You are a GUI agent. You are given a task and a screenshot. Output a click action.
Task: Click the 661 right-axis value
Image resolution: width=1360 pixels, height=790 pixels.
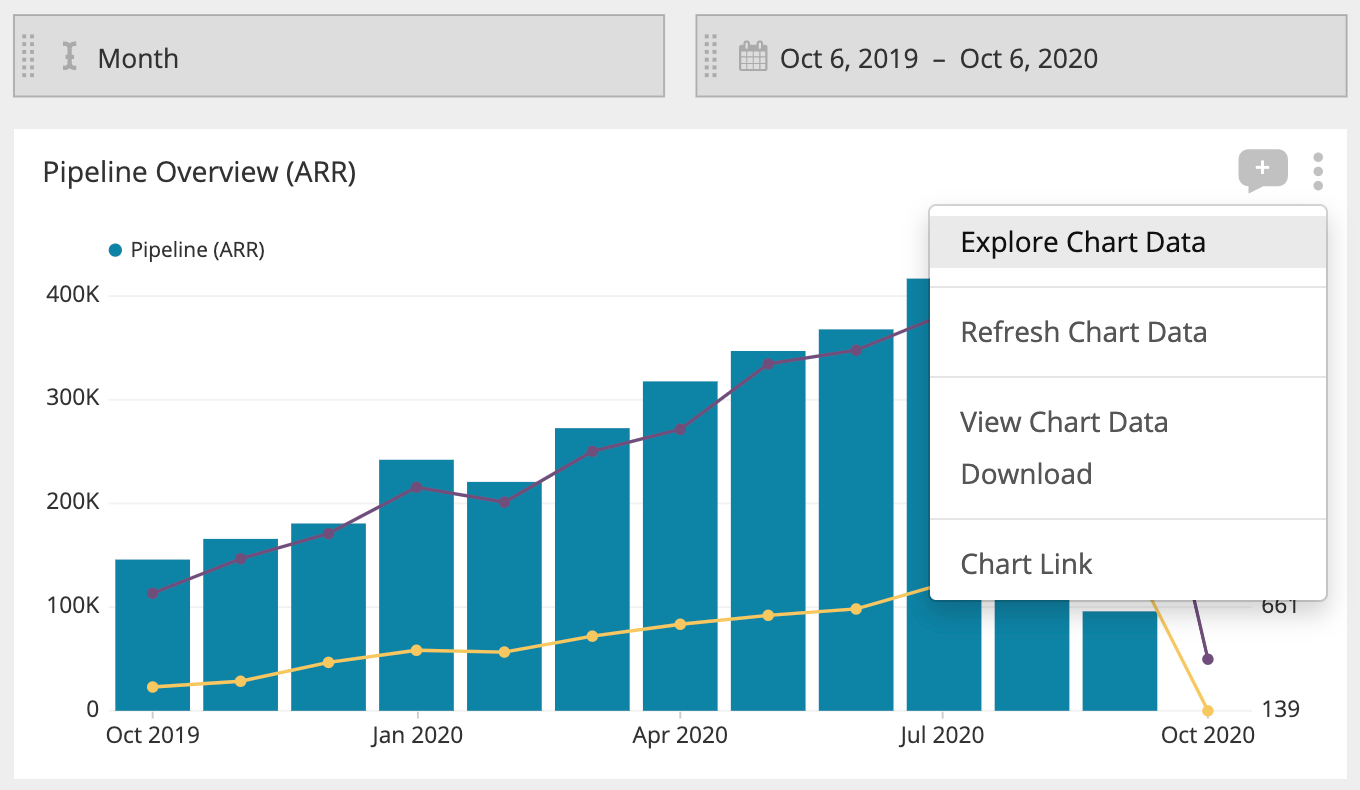click(x=1279, y=606)
